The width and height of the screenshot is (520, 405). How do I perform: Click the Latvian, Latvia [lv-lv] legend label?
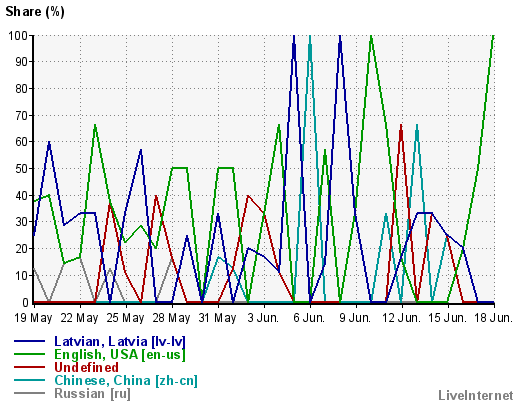coord(120,341)
